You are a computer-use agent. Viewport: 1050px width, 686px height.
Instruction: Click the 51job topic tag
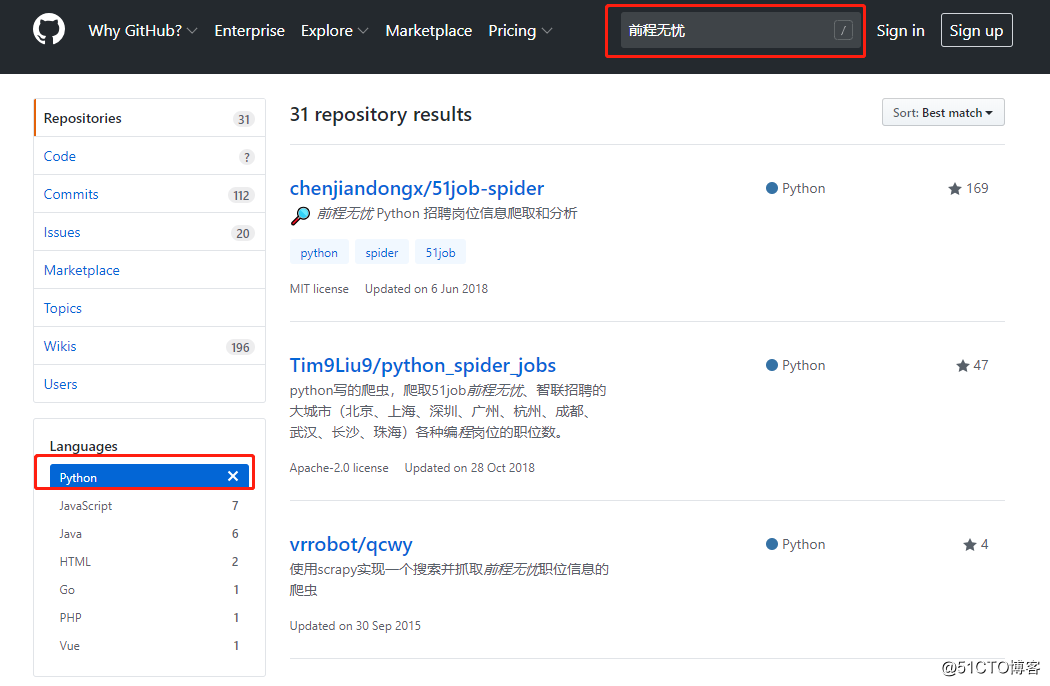(441, 253)
